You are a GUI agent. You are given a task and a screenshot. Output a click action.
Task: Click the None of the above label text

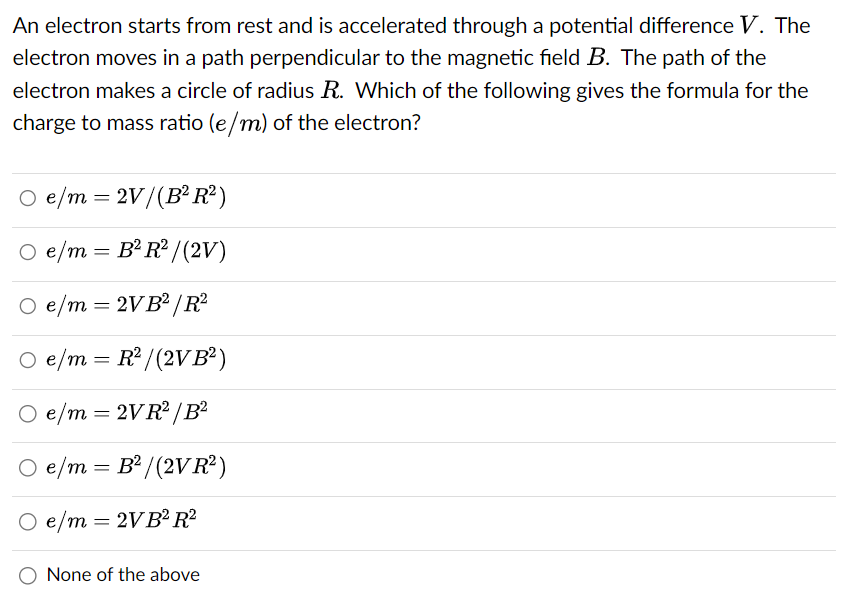click(x=123, y=574)
